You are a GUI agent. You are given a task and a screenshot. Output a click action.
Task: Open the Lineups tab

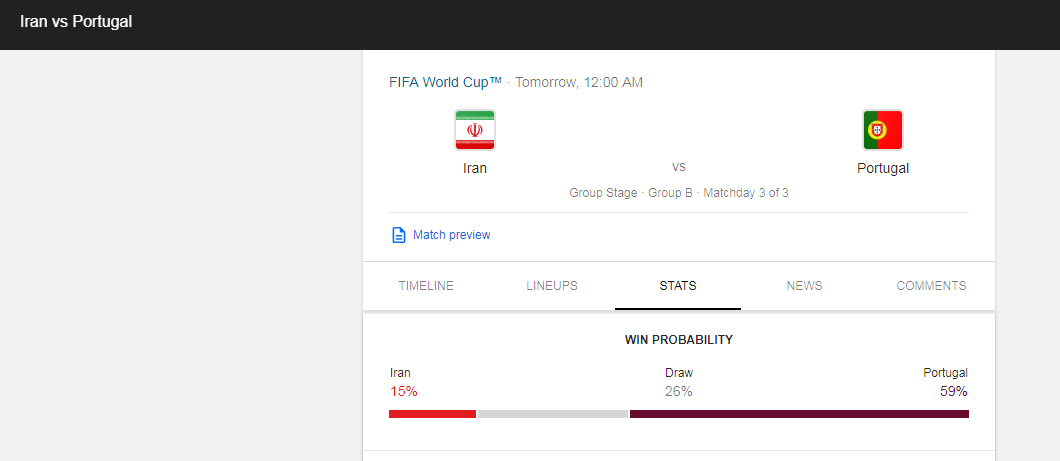(552, 286)
